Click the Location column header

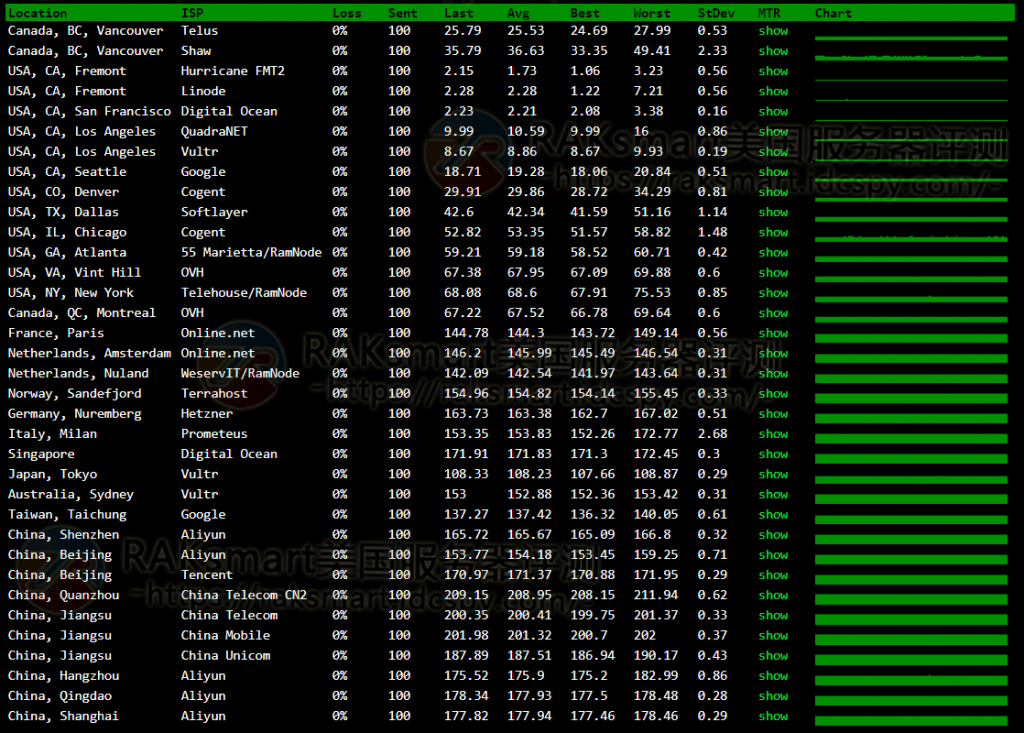coord(37,13)
